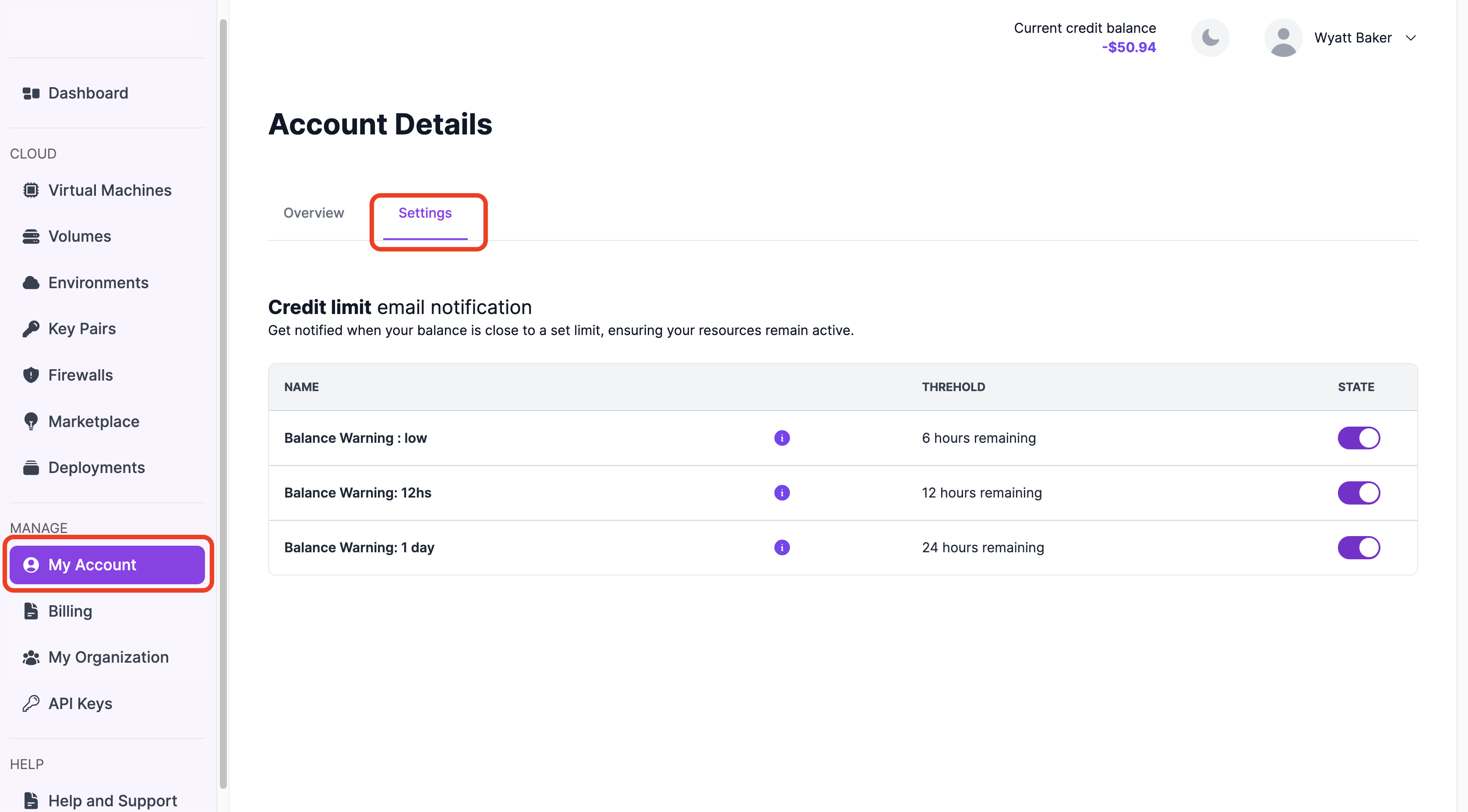The height and width of the screenshot is (812, 1468).
Task: Click the dark mode moon icon
Action: coord(1210,38)
